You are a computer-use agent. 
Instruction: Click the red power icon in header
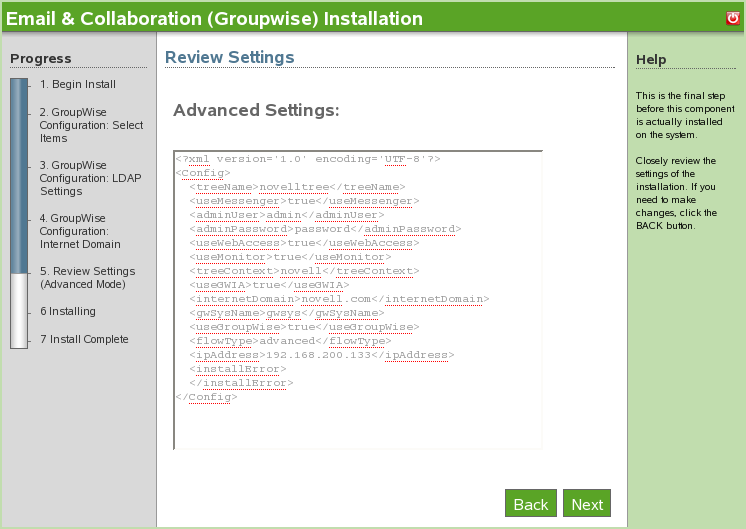733,18
